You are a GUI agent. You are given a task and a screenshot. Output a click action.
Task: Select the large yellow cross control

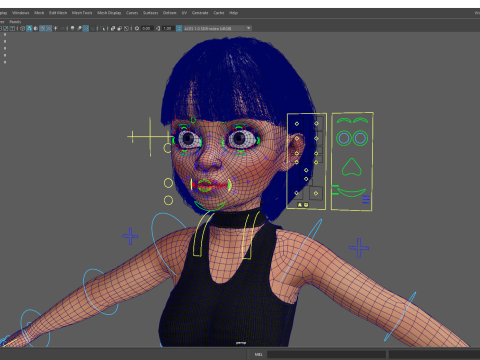point(150,136)
